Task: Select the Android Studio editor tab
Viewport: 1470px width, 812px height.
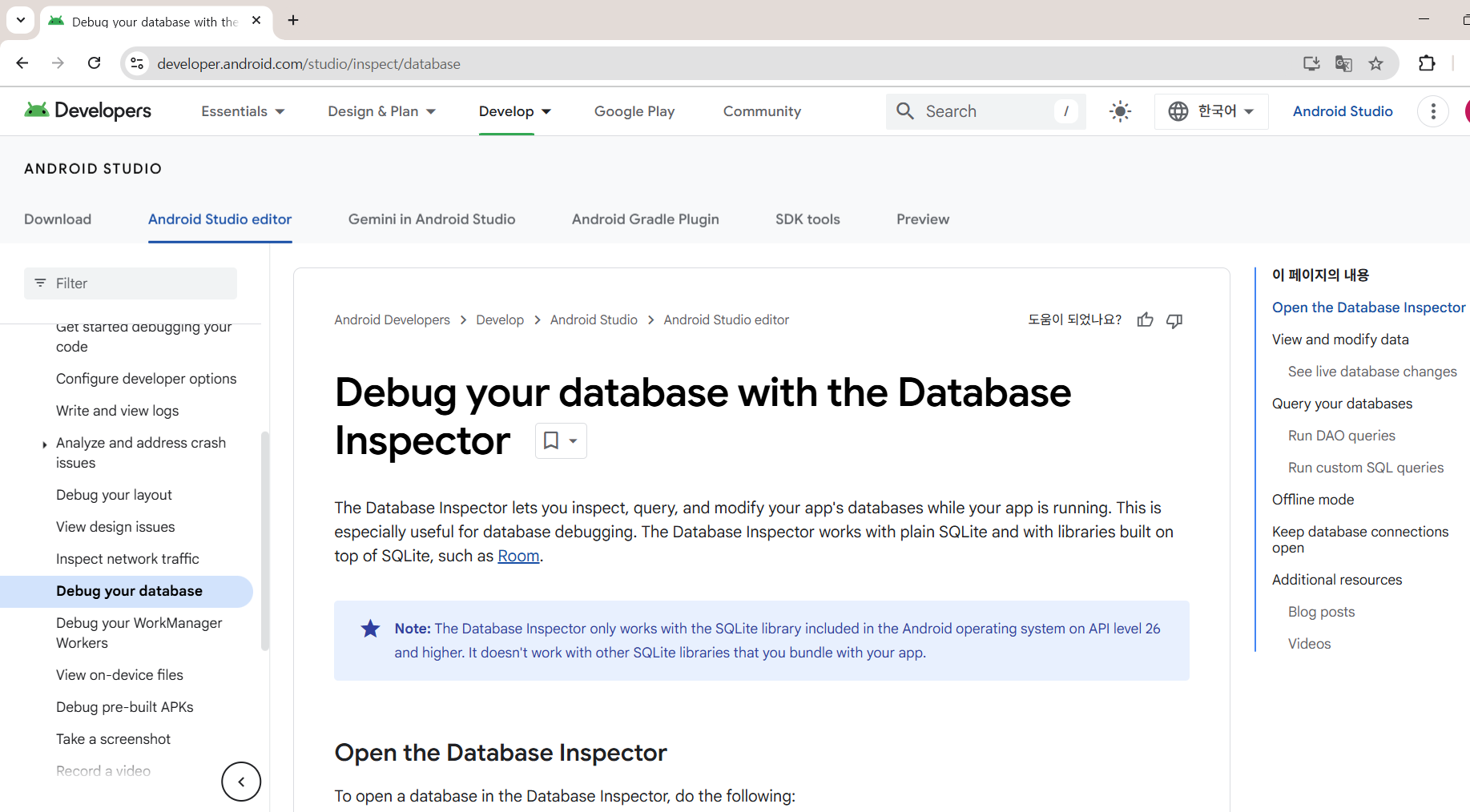Action: coord(219,219)
